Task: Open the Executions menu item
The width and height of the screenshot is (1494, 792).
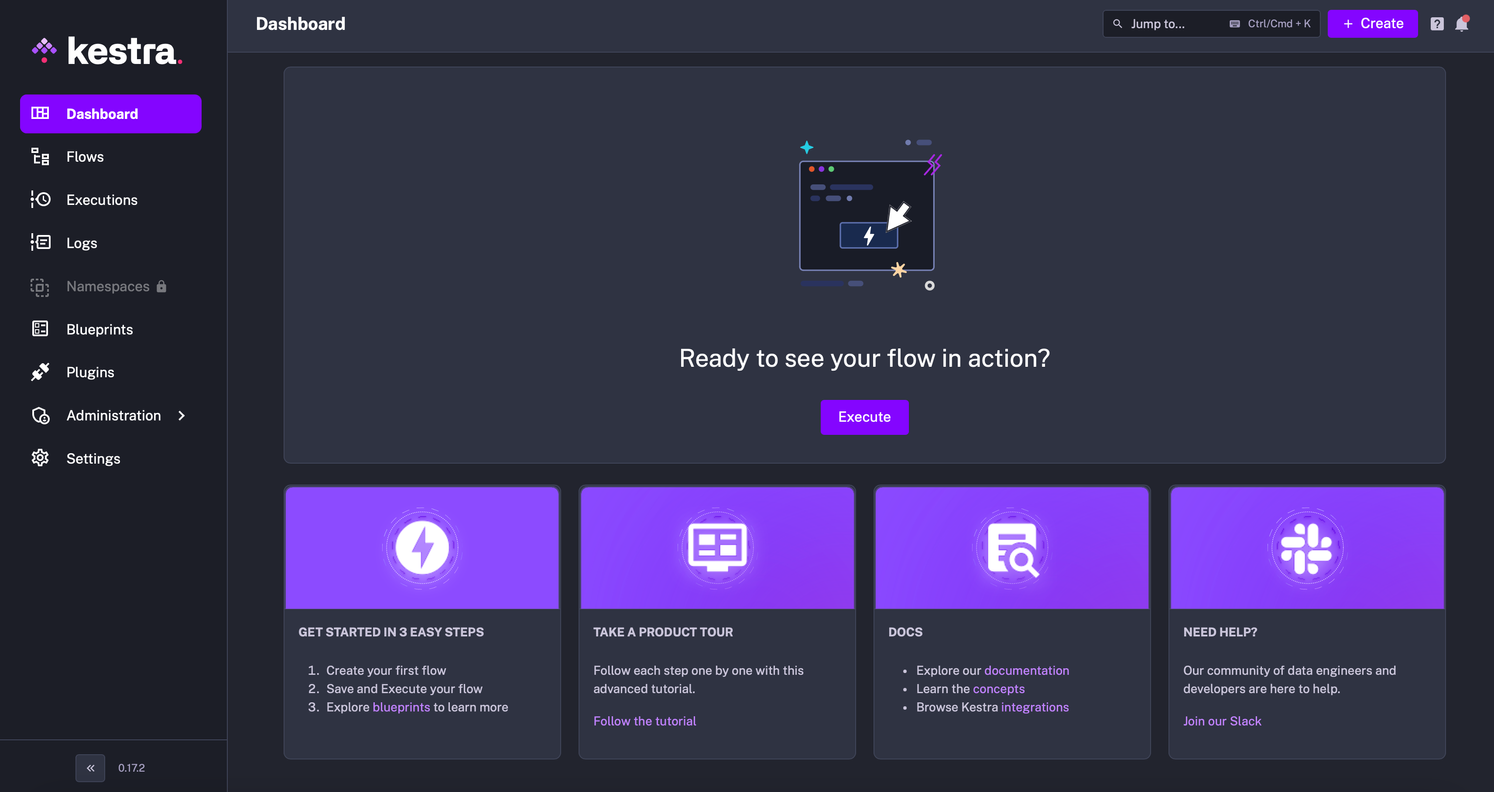Action: coord(110,200)
